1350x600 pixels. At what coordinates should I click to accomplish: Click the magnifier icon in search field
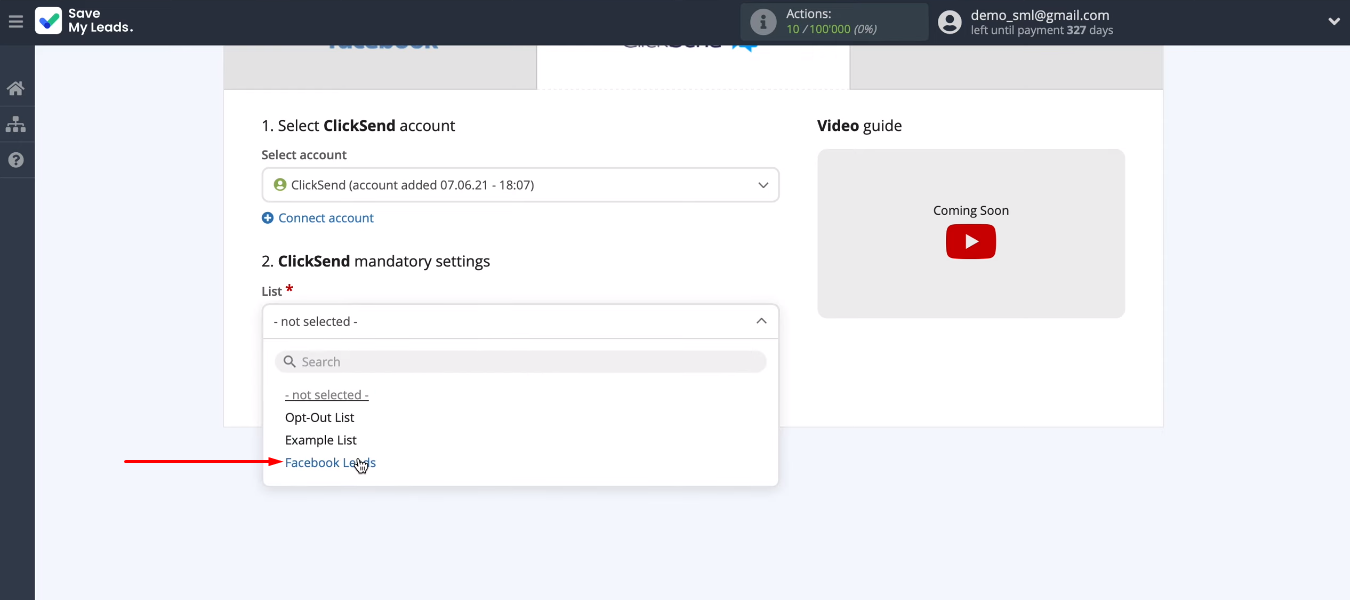[x=290, y=362]
